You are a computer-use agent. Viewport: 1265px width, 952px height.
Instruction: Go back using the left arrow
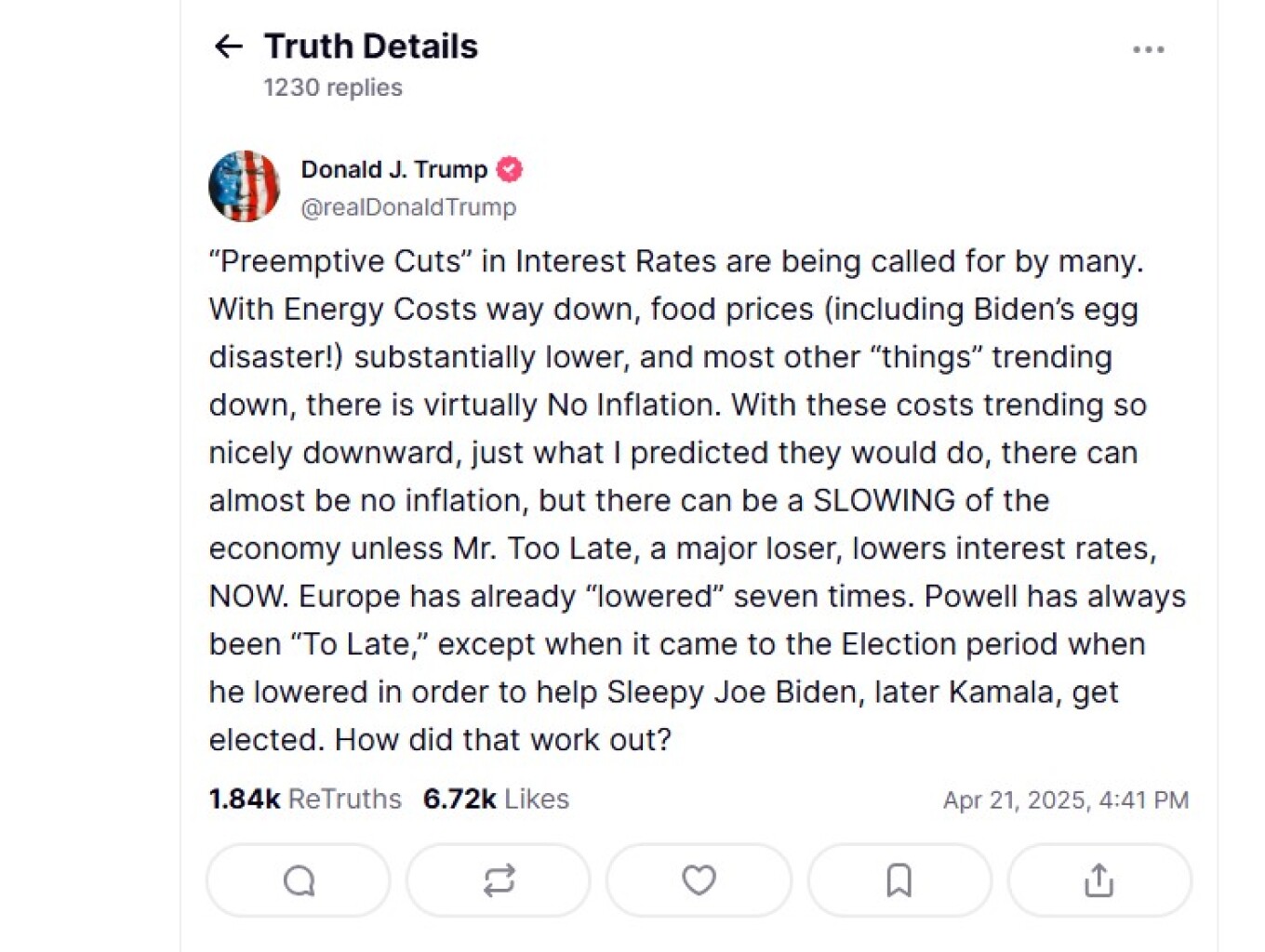pos(228,46)
